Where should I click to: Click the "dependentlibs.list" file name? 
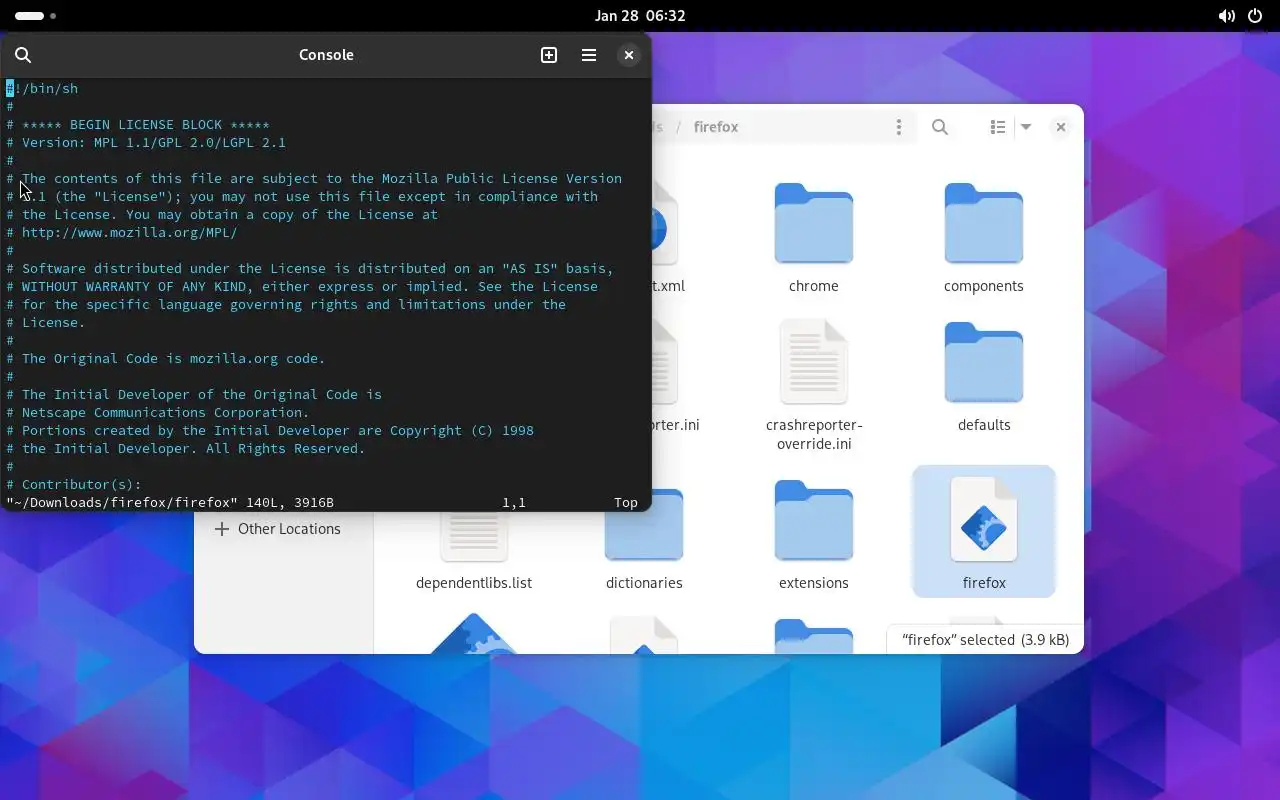[x=474, y=583]
